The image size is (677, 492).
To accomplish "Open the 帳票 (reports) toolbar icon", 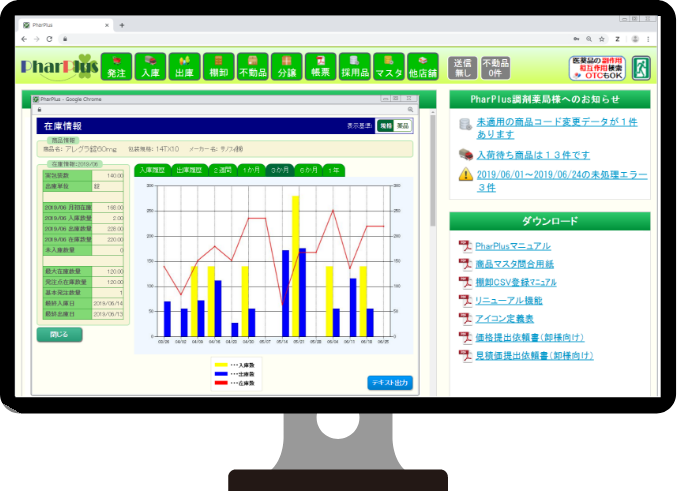I will (x=321, y=67).
